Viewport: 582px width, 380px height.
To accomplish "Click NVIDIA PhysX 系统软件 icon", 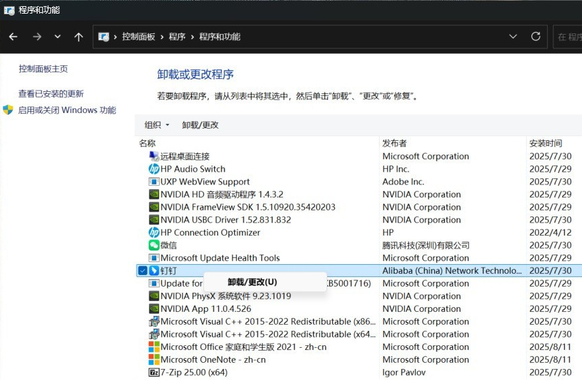I will (x=154, y=296).
